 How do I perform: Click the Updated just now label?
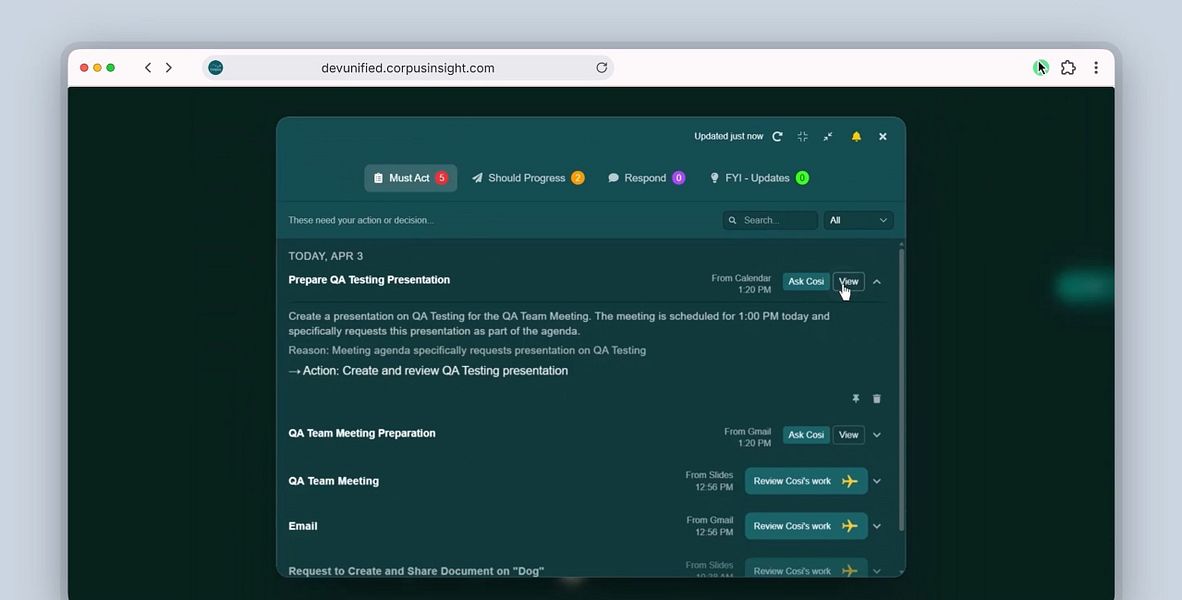point(728,136)
